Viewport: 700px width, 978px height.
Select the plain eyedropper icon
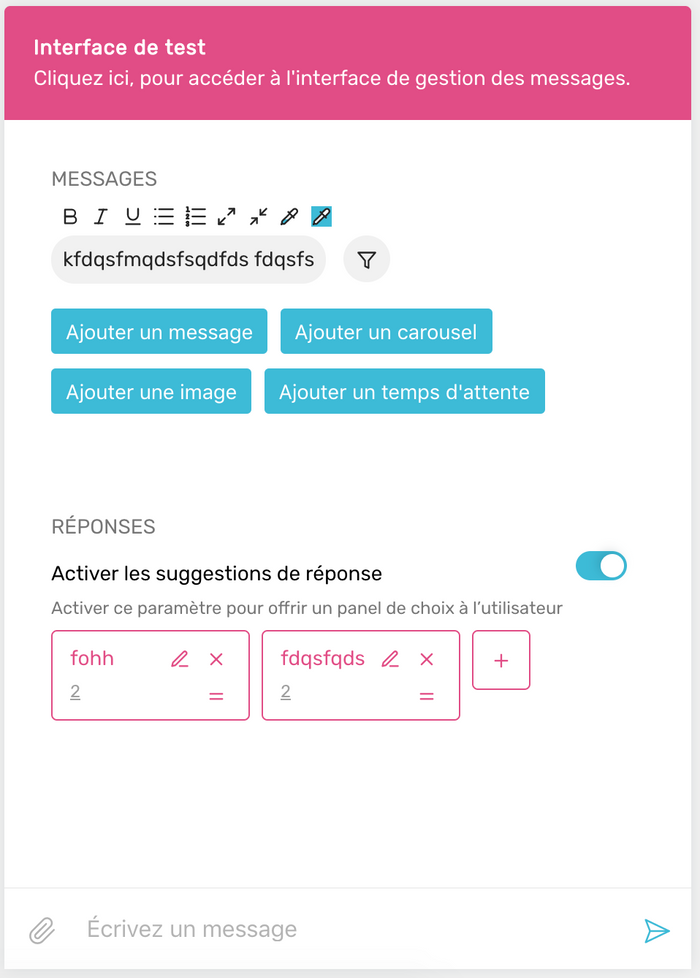[289, 216]
